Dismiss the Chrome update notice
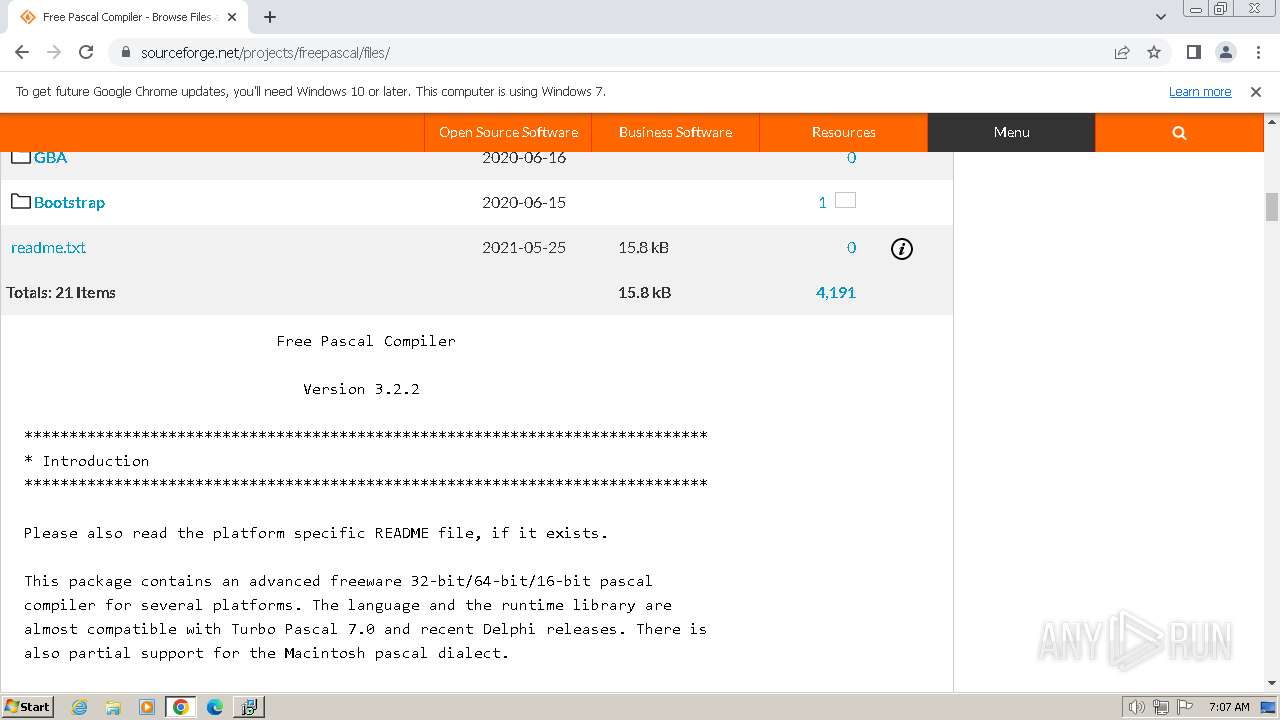The image size is (1280, 720). pyautogui.click(x=1256, y=91)
